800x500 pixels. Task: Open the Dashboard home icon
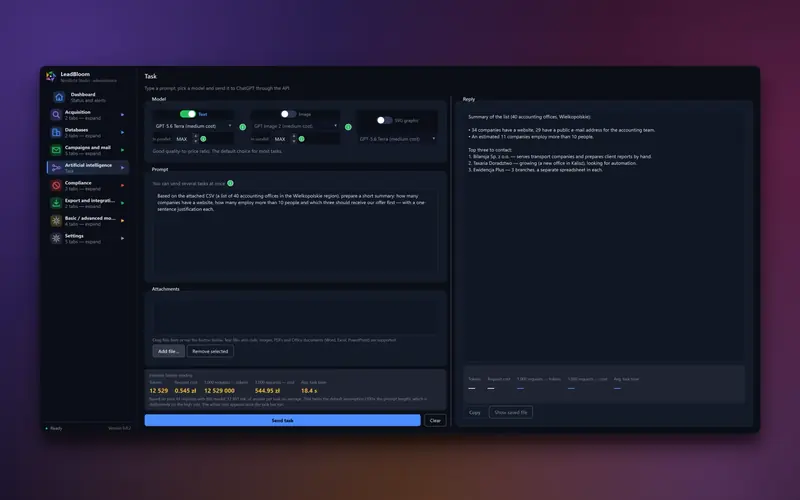tap(59, 97)
